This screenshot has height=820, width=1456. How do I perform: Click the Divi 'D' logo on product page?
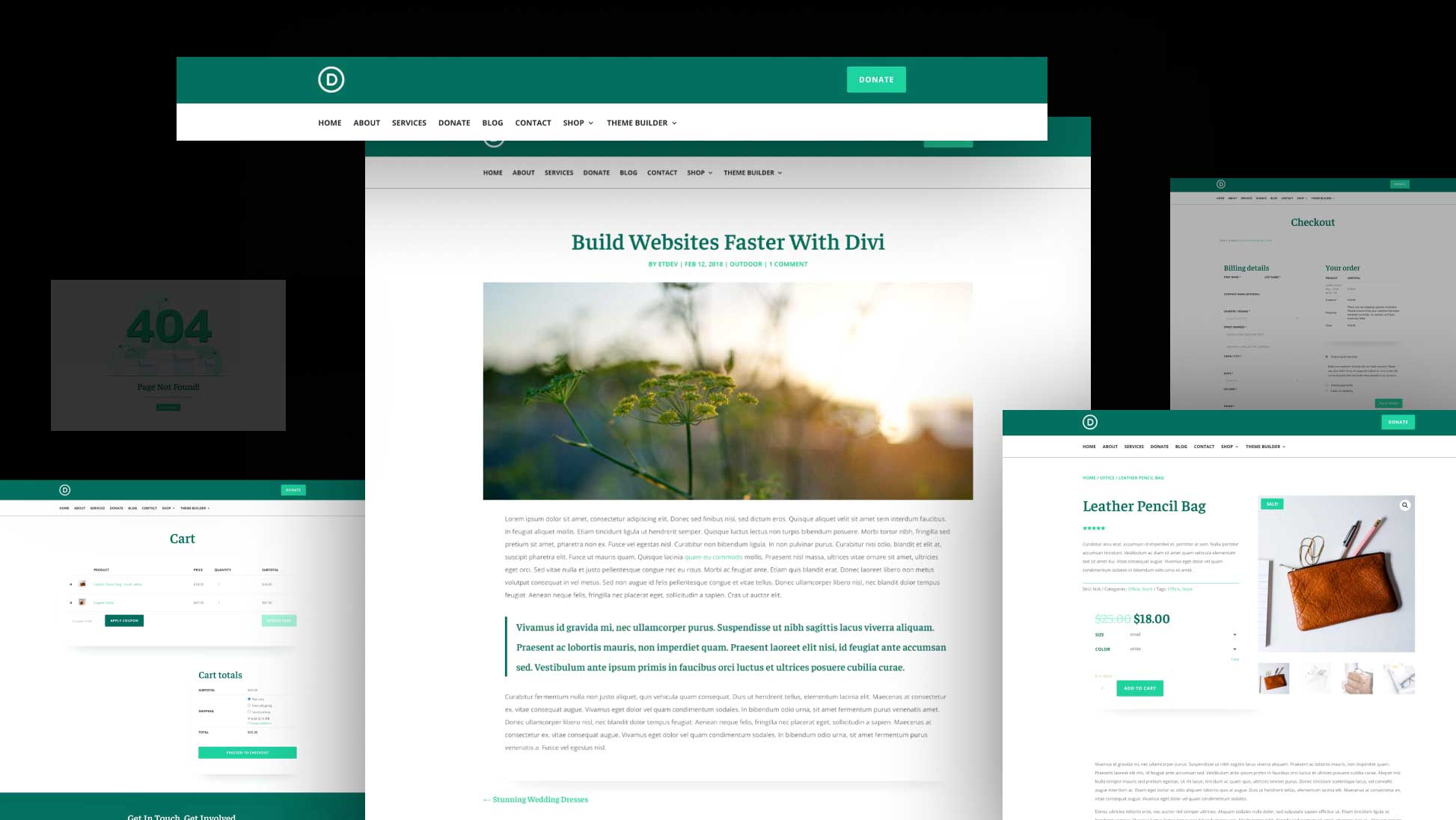coord(1089,421)
